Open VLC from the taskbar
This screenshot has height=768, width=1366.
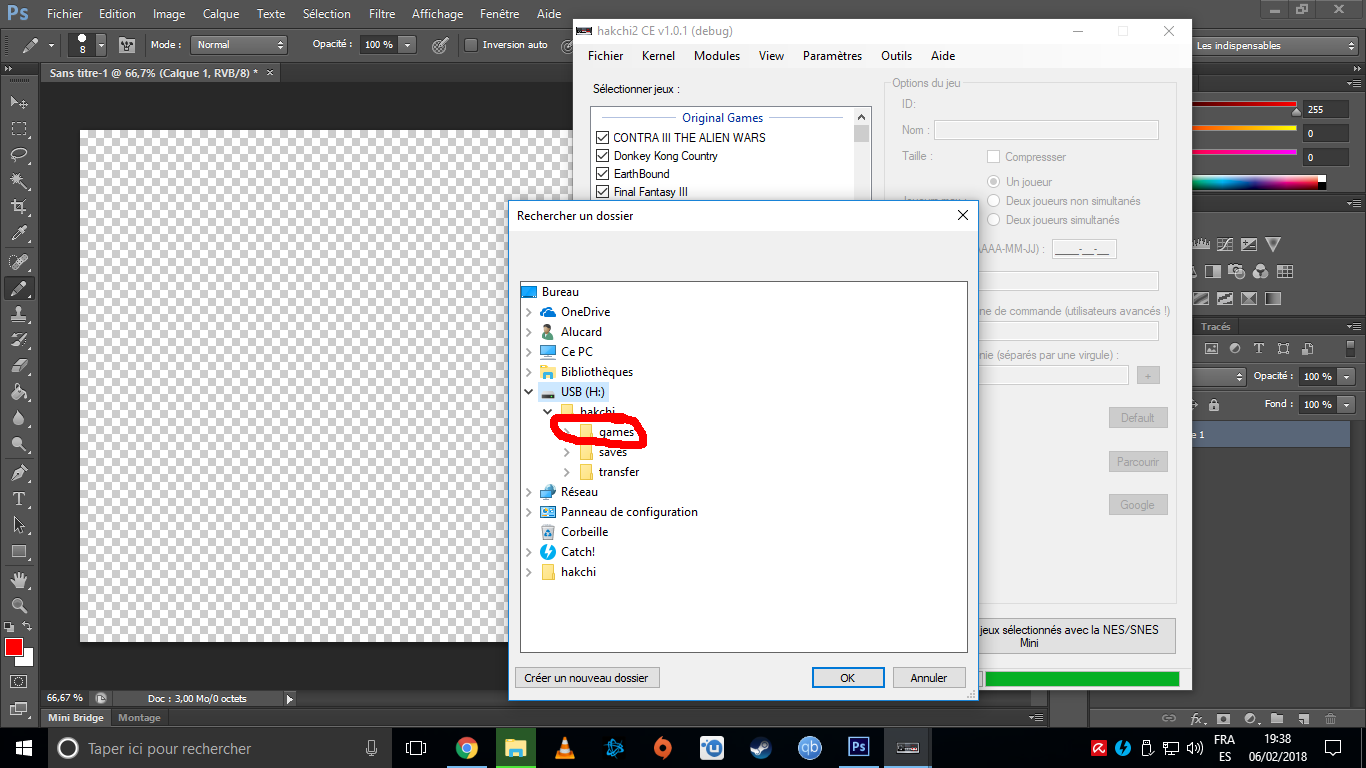point(565,747)
